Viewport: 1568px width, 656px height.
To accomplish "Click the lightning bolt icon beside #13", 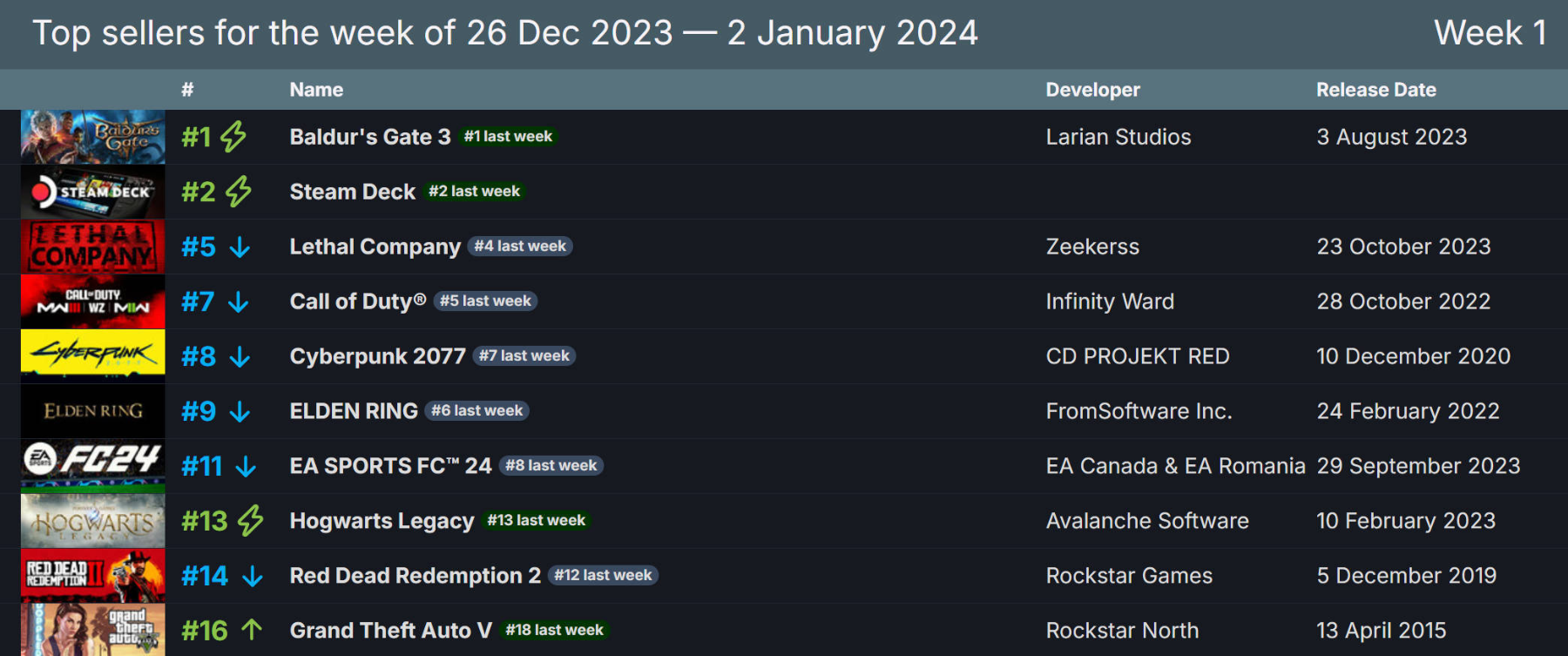I will pos(251,521).
